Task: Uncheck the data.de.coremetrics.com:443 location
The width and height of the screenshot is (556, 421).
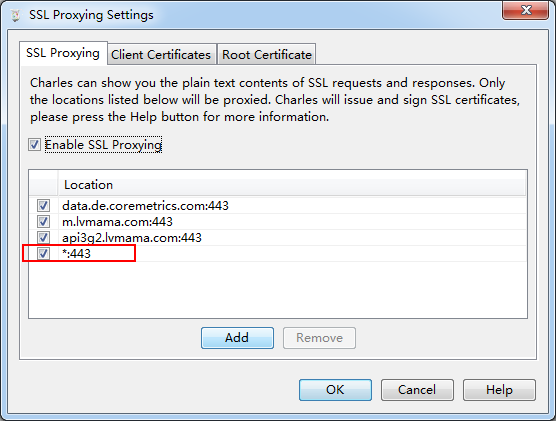Action: (x=43, y=205)
